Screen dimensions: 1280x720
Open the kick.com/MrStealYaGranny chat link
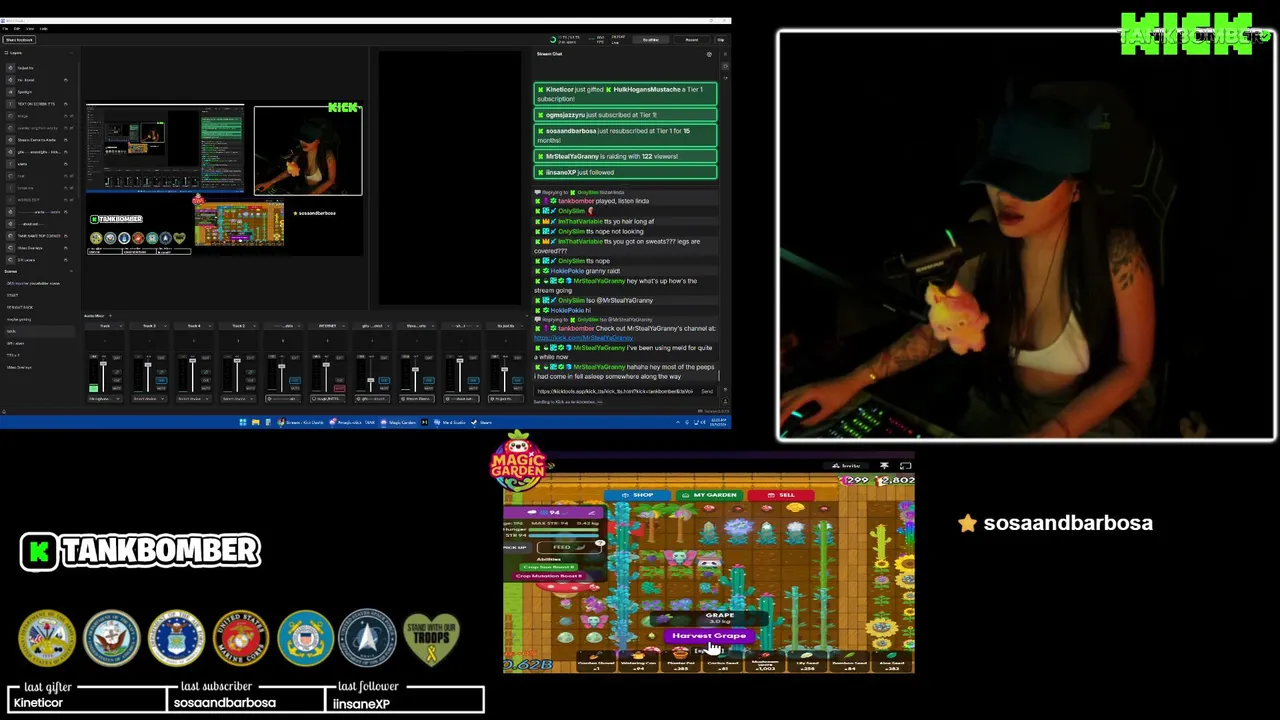(x=583, y=338)
